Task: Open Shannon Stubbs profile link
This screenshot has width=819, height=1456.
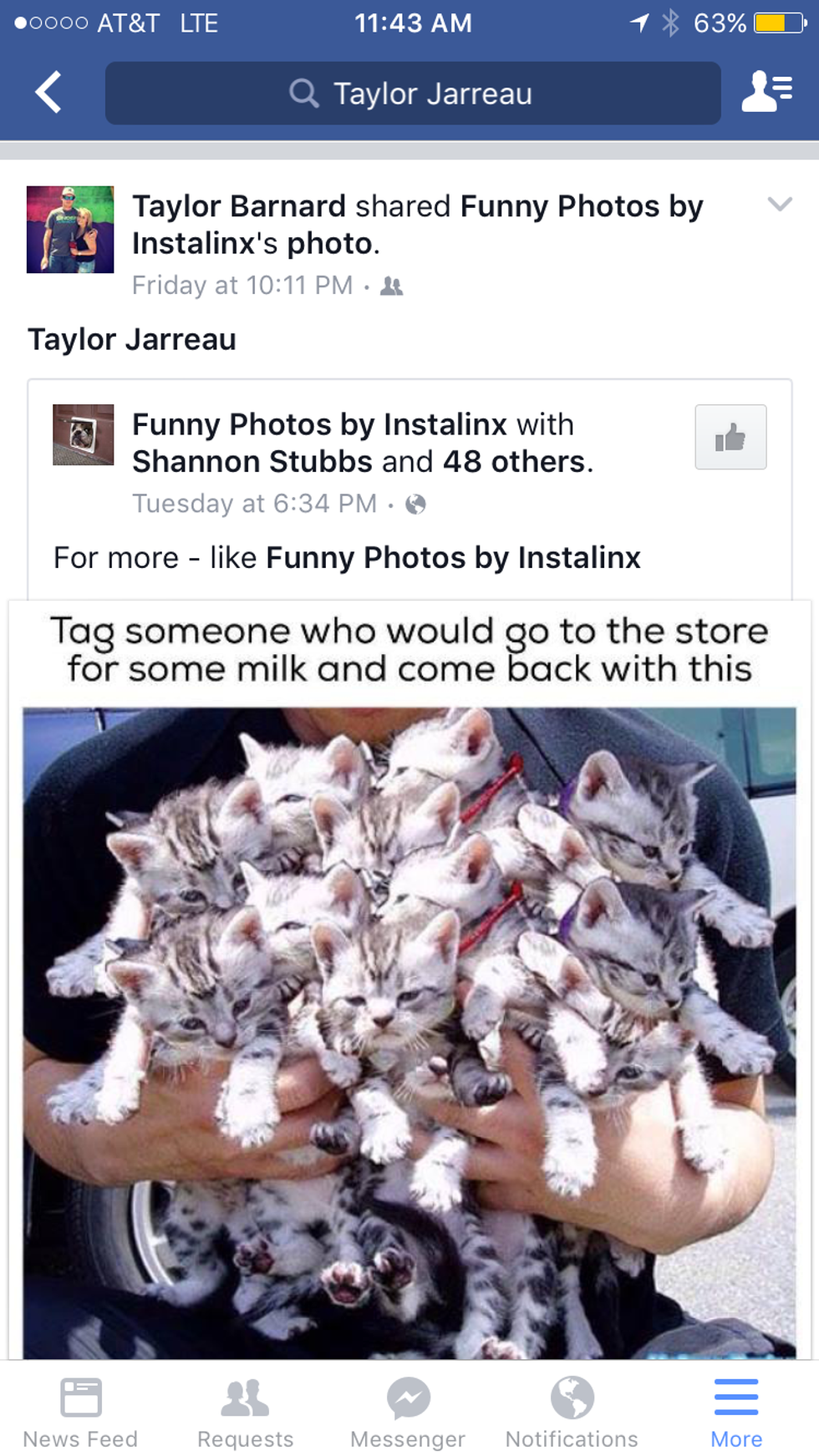Action: pyautogui.click(x=252, y=461)
